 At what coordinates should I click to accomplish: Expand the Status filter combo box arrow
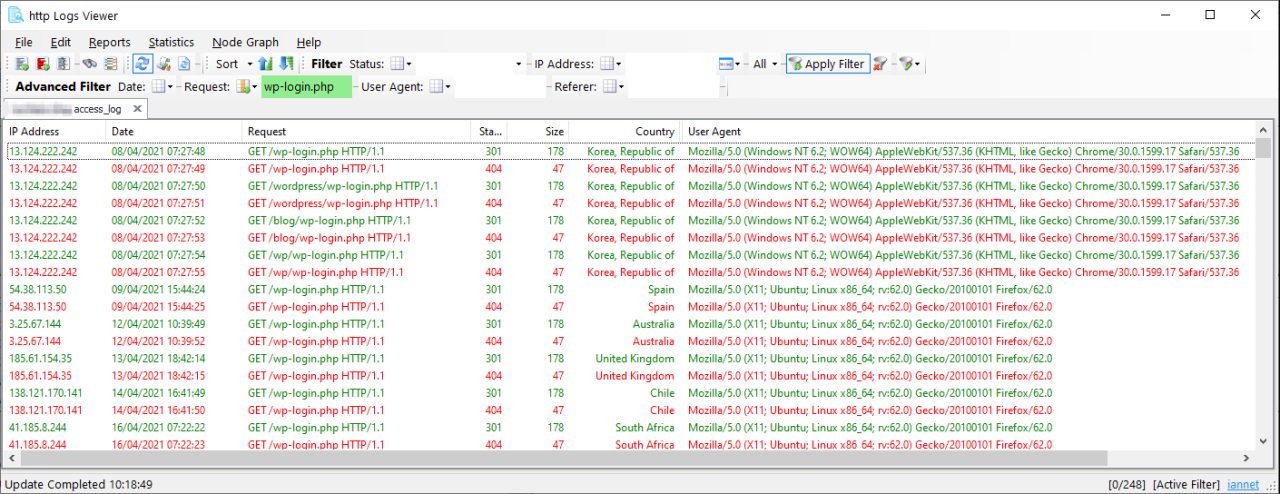click(x=519, y=64)
